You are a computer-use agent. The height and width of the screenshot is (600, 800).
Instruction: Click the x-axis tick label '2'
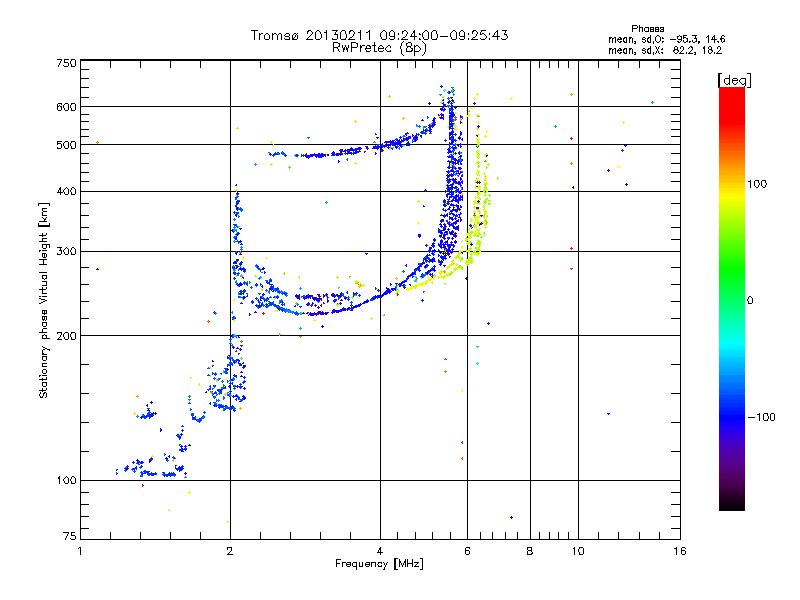pyautogui.click(x=230, y=551)
